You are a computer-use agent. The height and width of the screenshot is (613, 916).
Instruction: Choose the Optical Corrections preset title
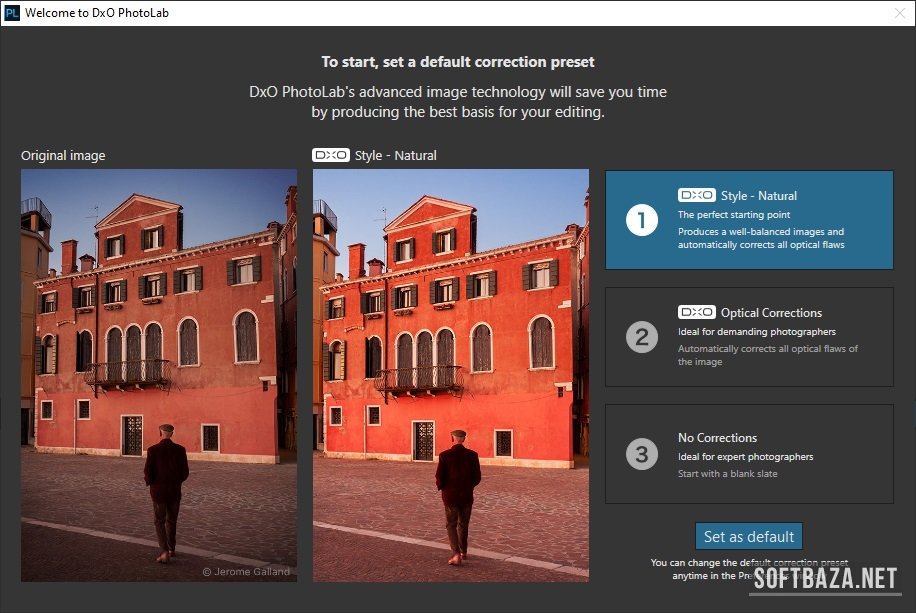(771, 313)
